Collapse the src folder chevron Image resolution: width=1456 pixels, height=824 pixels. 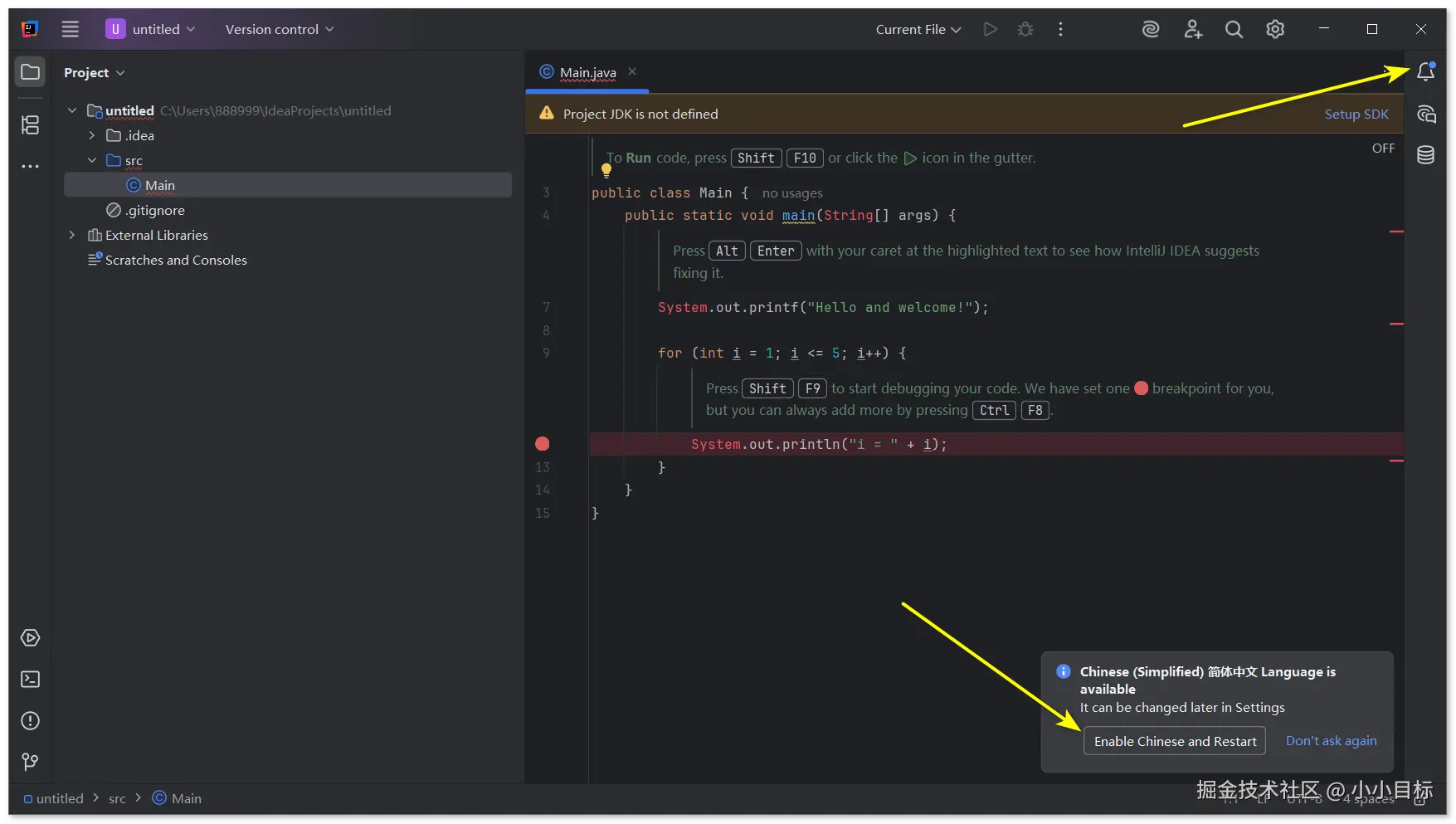[x=92, y=160]
